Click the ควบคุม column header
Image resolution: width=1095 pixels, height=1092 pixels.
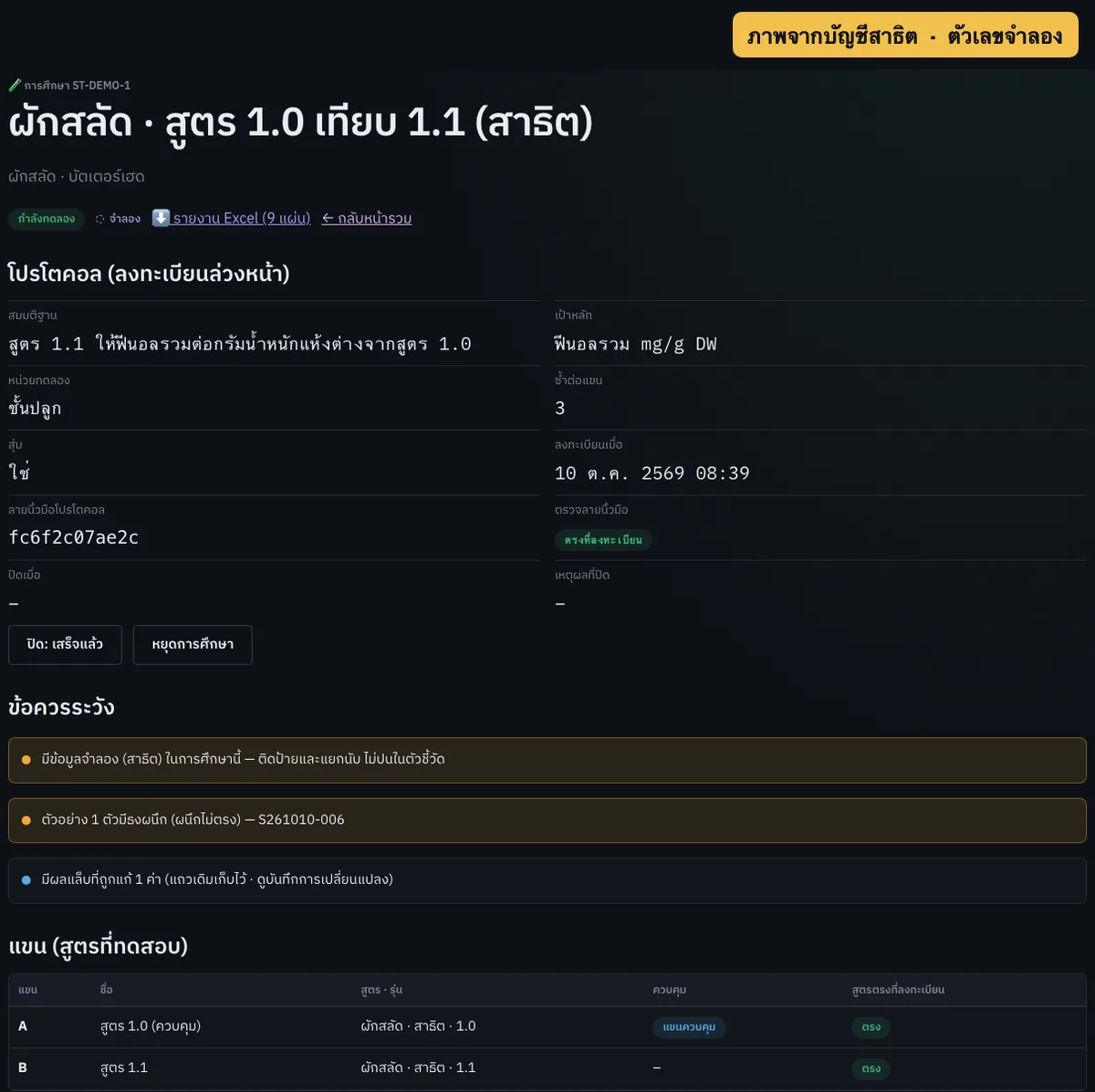tap(670, 990)
